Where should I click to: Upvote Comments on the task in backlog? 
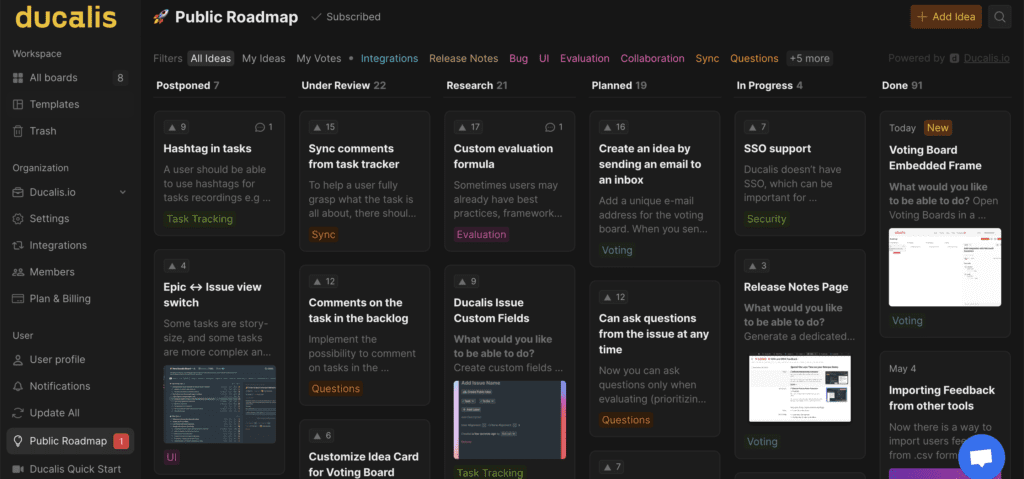pos(323,281)
